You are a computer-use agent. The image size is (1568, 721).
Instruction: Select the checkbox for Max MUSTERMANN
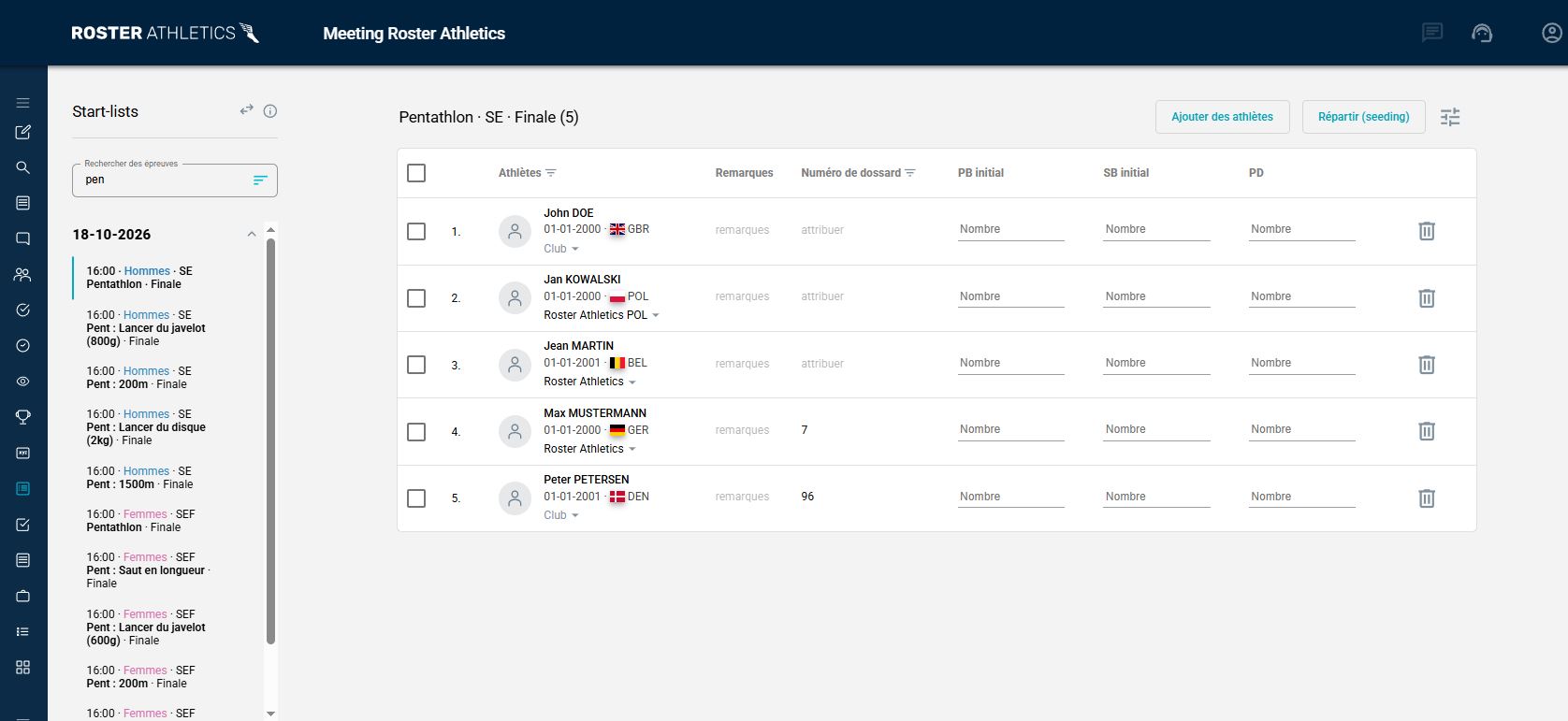[416, 432]
